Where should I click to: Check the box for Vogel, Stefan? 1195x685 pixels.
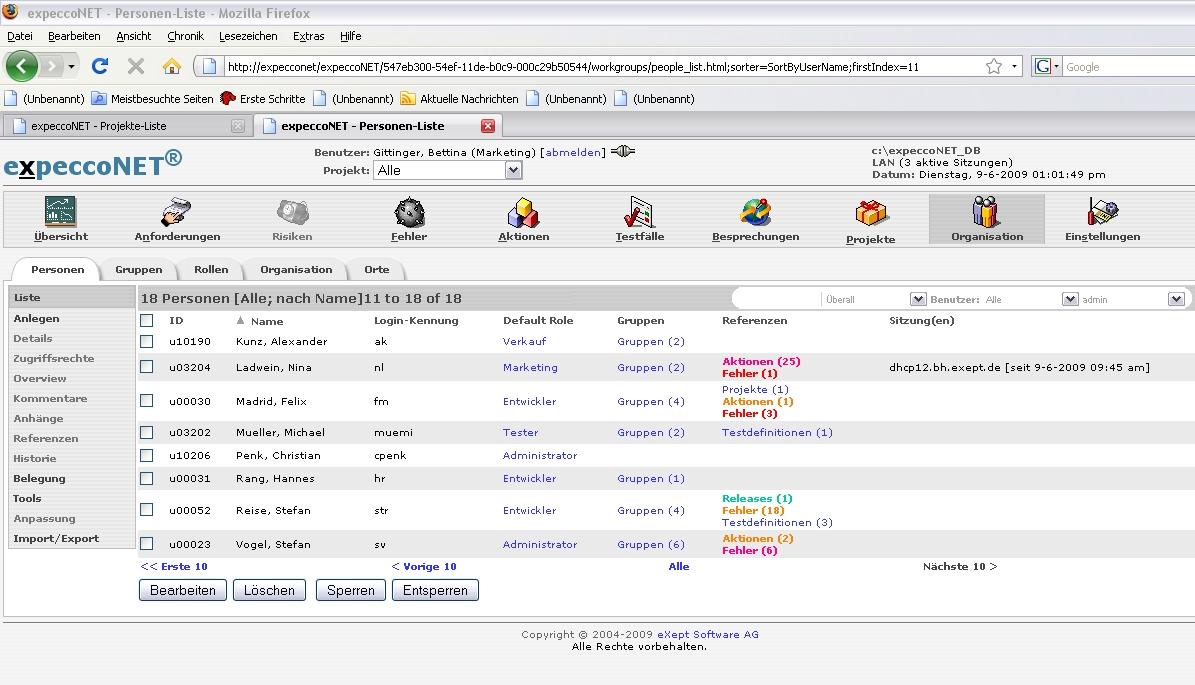(146, 543)
